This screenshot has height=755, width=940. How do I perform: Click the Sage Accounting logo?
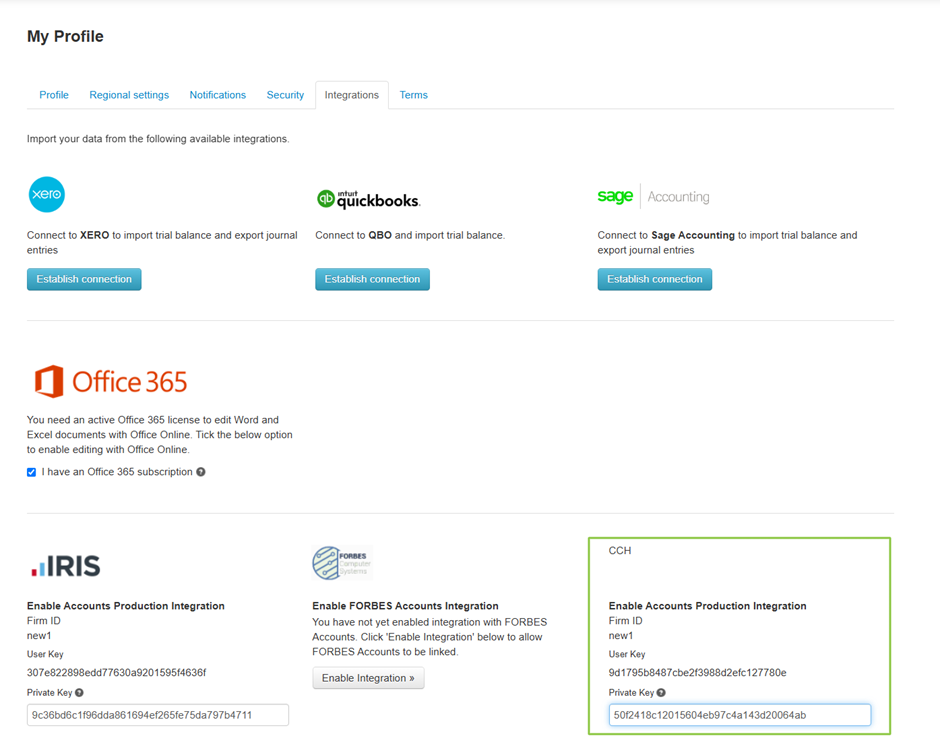(653, 197)
